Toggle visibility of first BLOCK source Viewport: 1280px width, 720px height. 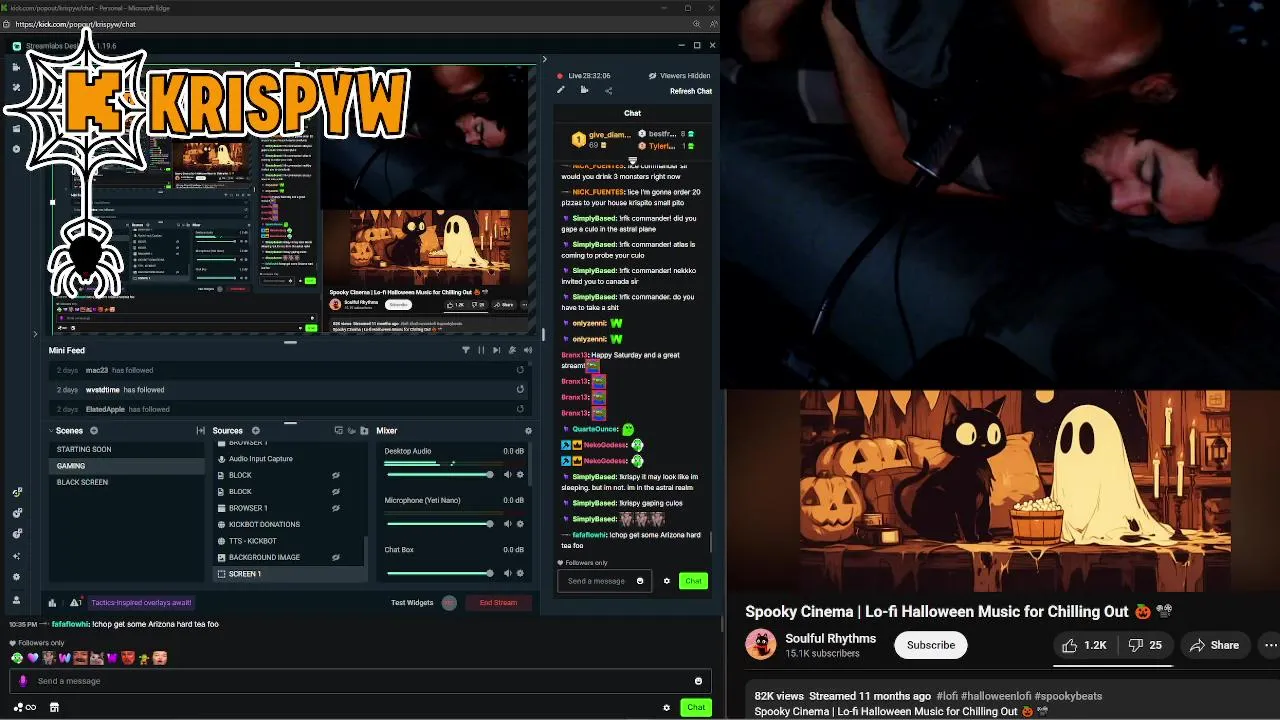336,475
